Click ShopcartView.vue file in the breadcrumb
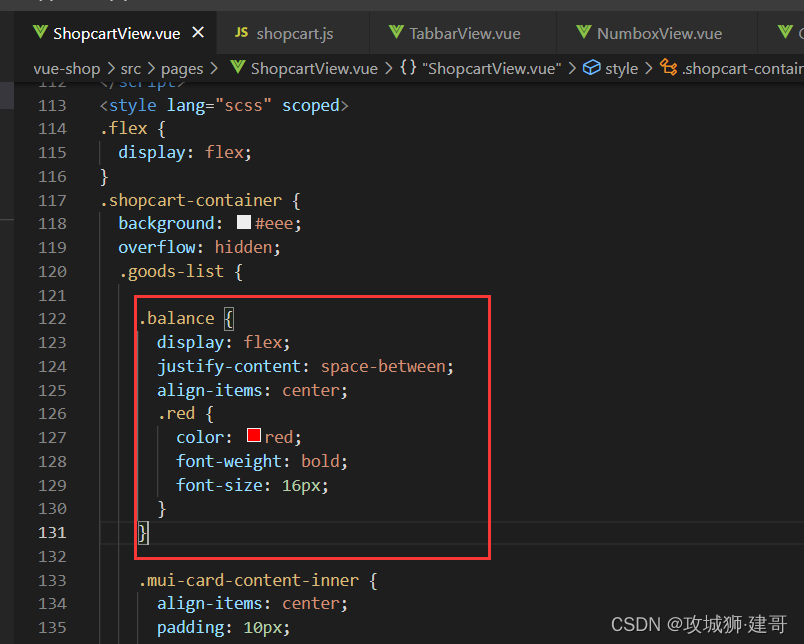Viewport: 804px width, 644px height. [314, 68]
